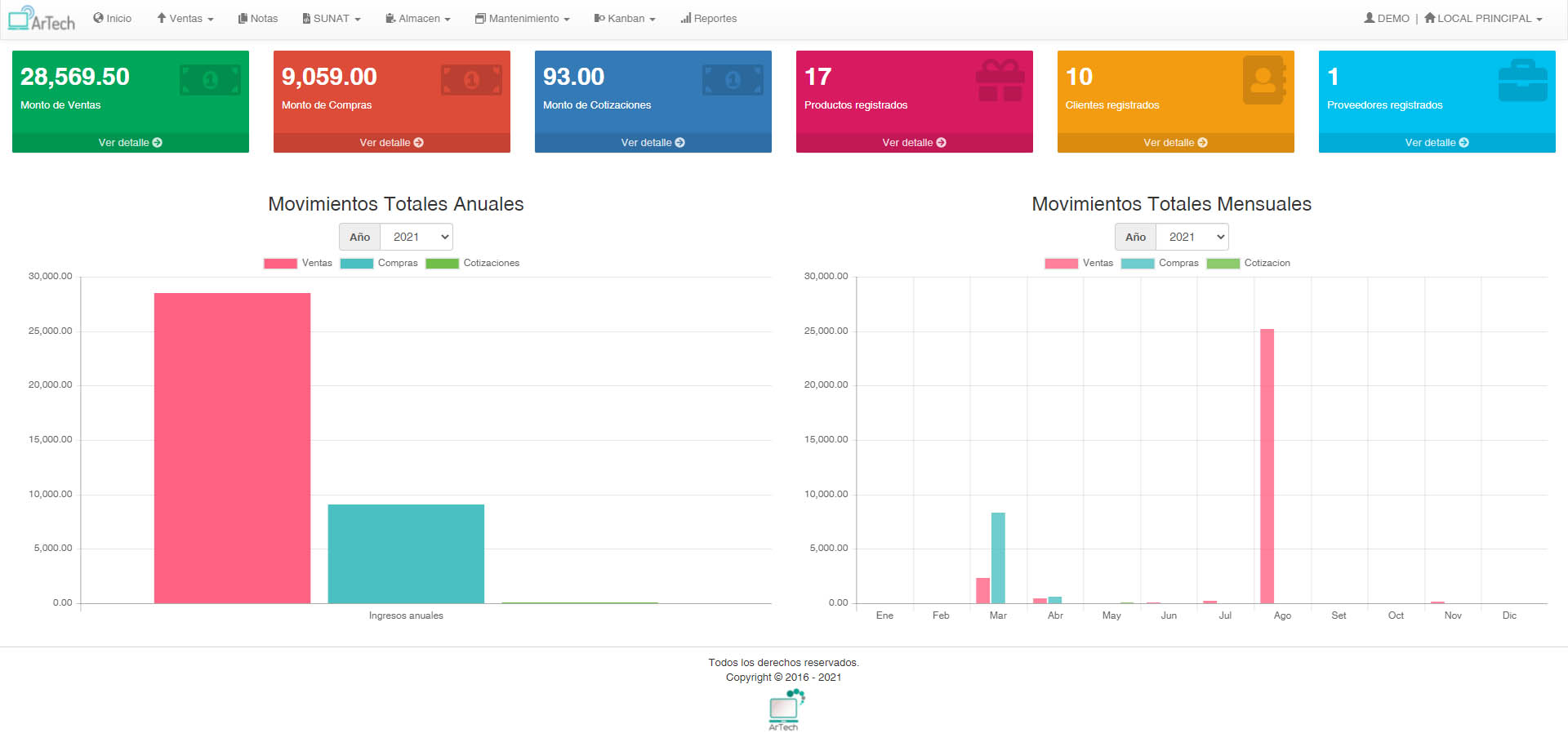Click the money icon on Monto de Ventas card
1568x751 pixels.
click(x=210, y=80)
